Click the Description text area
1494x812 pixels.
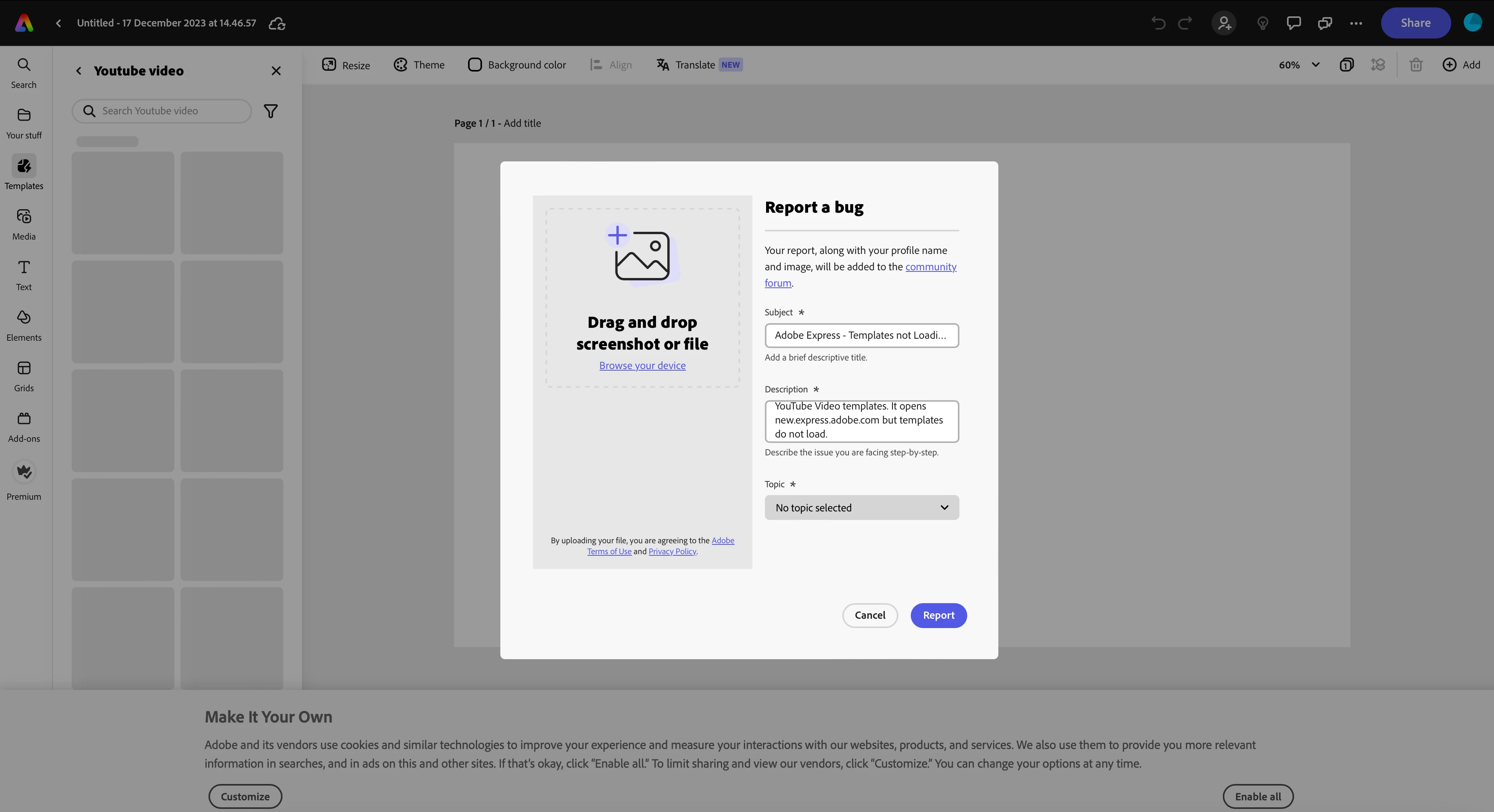[x=862, y=421]
